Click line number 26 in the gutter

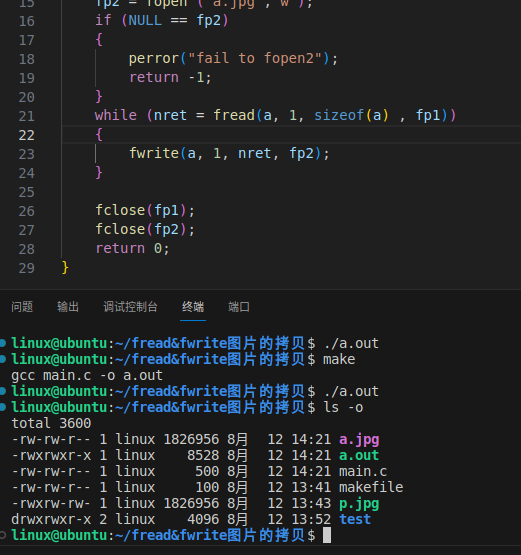pyautogui.click(x=27, y=211)
